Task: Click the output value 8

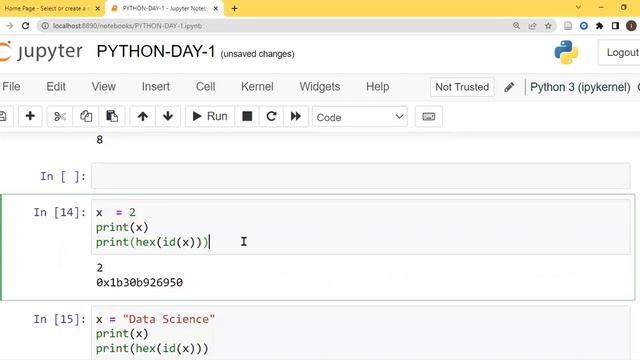Action: pyautogui.click(x=100, y=140)
